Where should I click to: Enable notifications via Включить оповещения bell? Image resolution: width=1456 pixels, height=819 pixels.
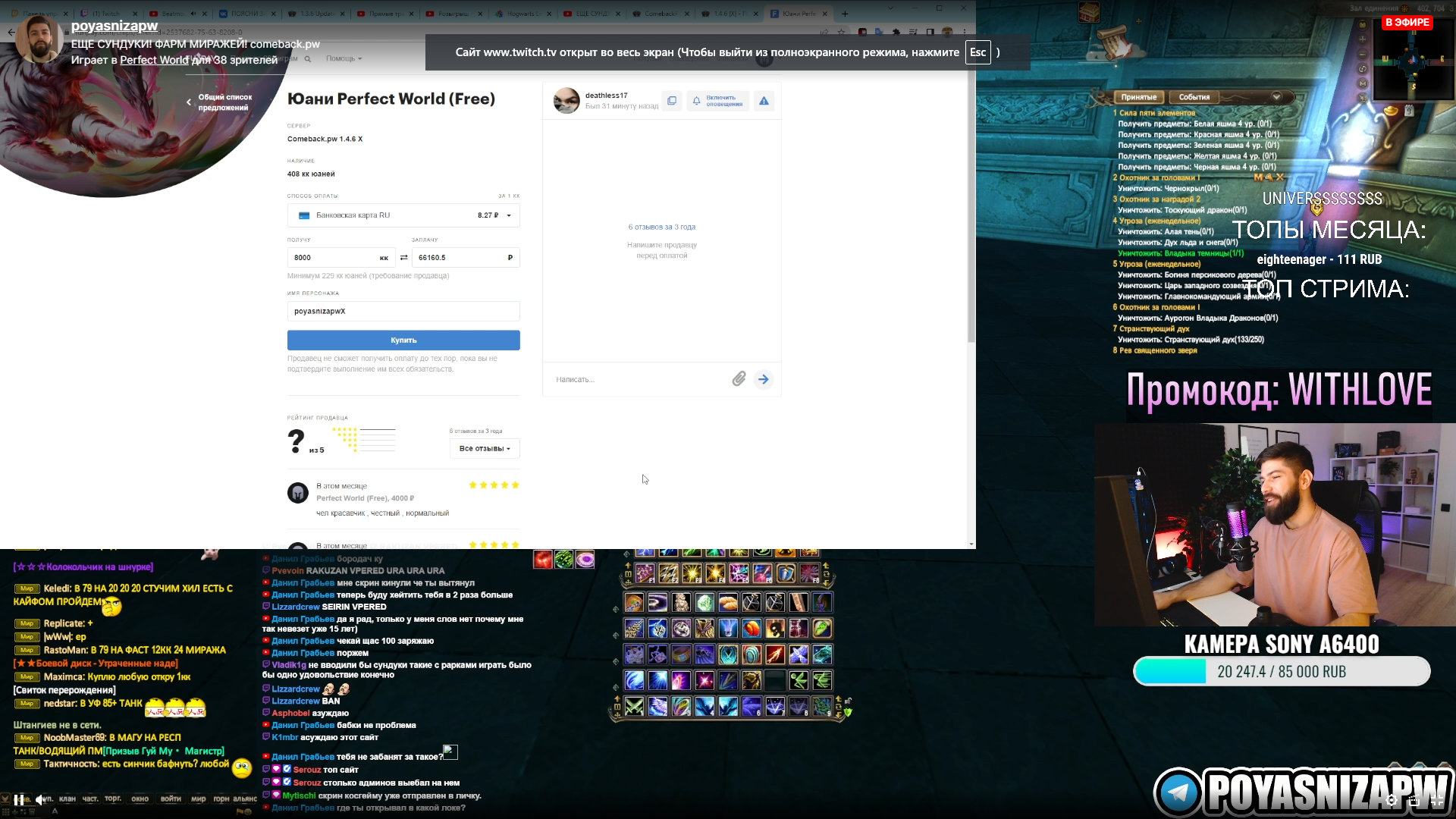[x=717, y=100]
